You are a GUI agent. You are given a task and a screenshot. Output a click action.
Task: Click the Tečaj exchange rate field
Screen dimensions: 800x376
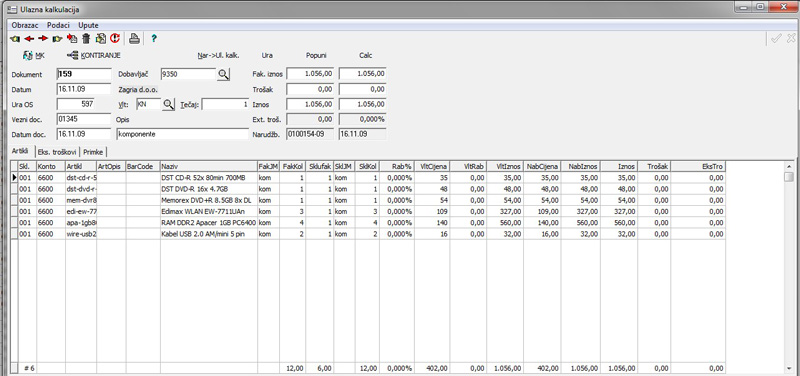pos(225,105)
